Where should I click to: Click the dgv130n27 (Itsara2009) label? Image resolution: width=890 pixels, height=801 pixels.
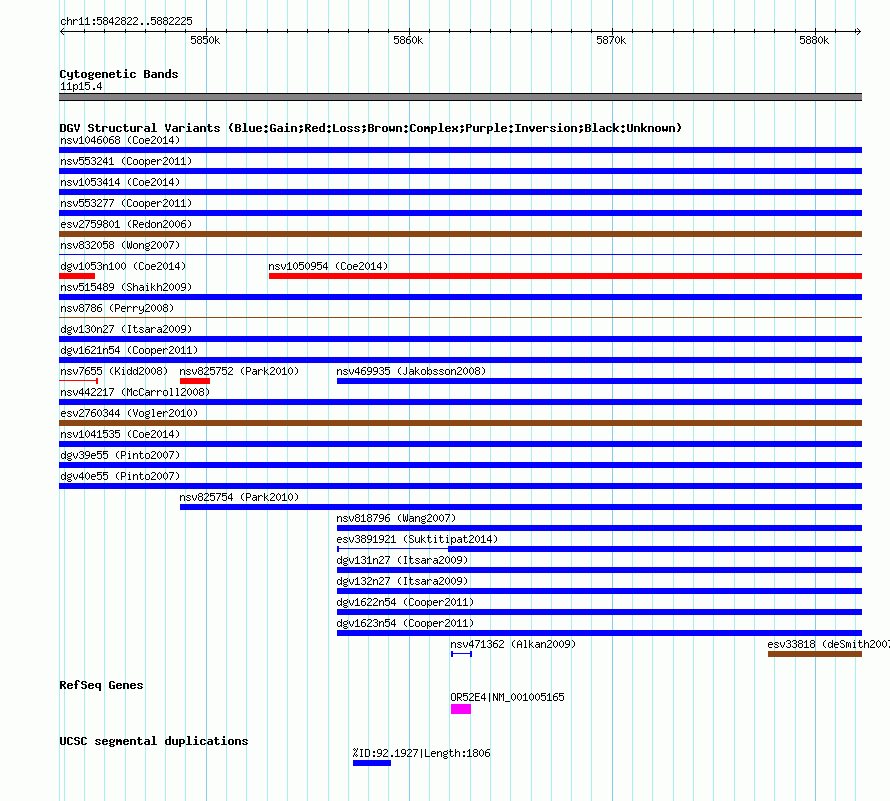[126, 329]
